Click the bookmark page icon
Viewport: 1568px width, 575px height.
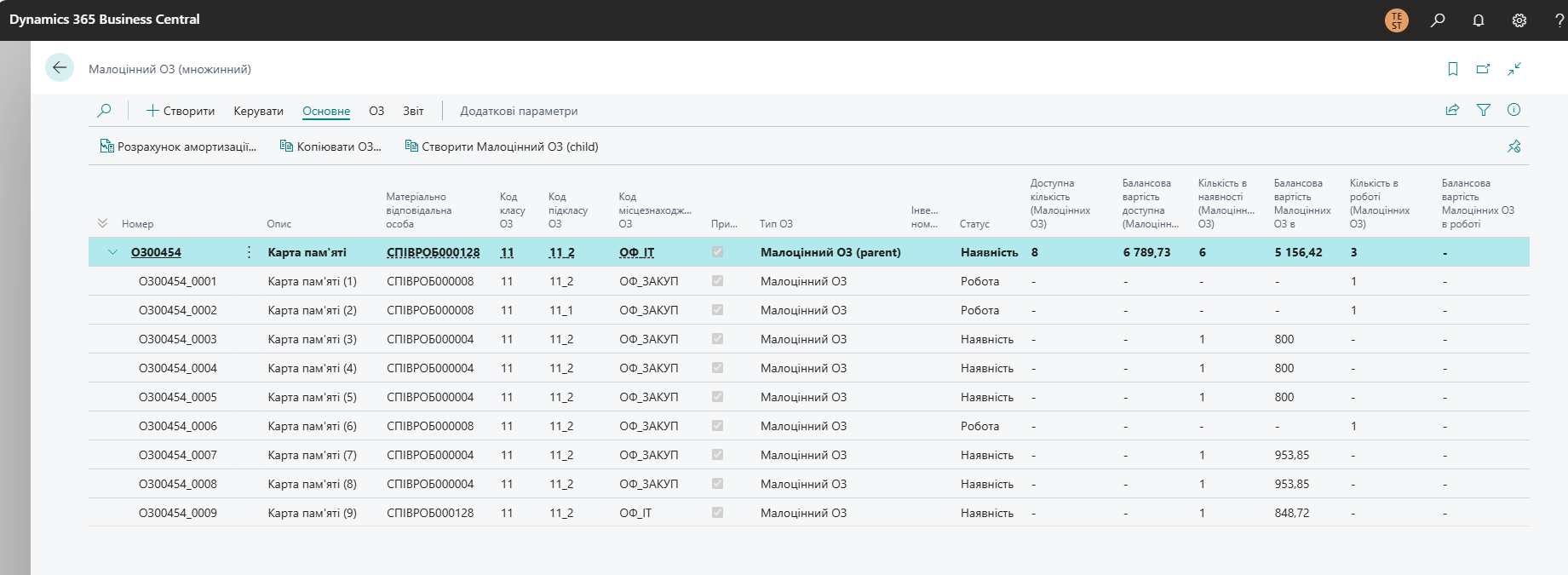click(1453, 69)
